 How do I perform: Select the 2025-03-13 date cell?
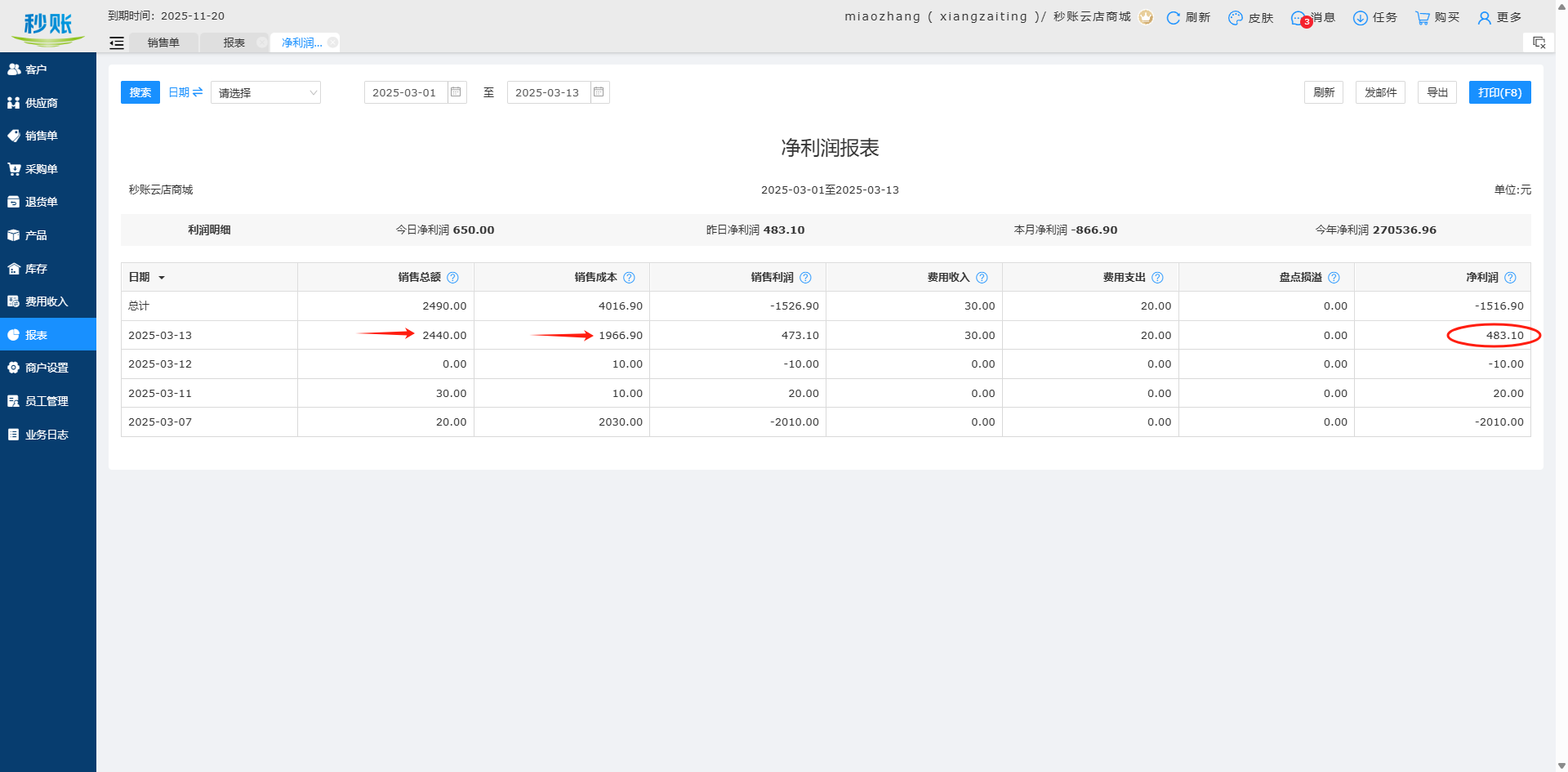point(209,335)
